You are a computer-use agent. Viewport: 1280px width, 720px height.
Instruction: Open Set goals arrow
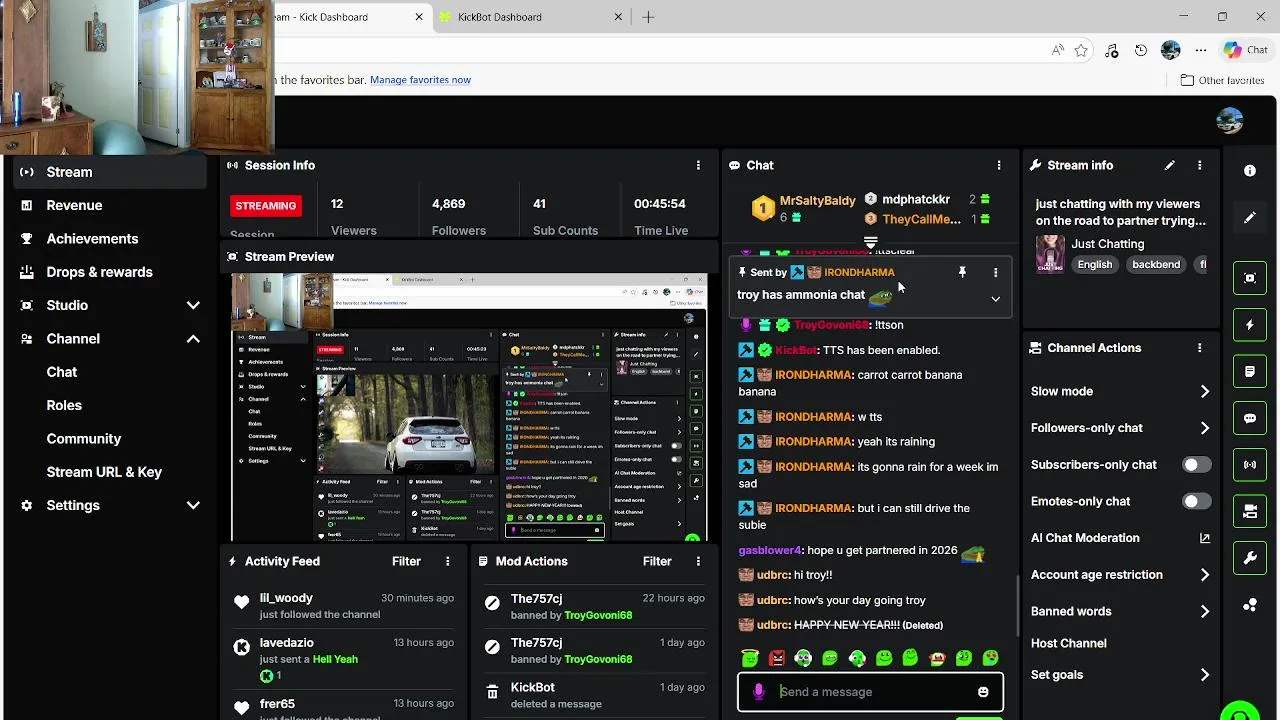(x=1204, y=675)
